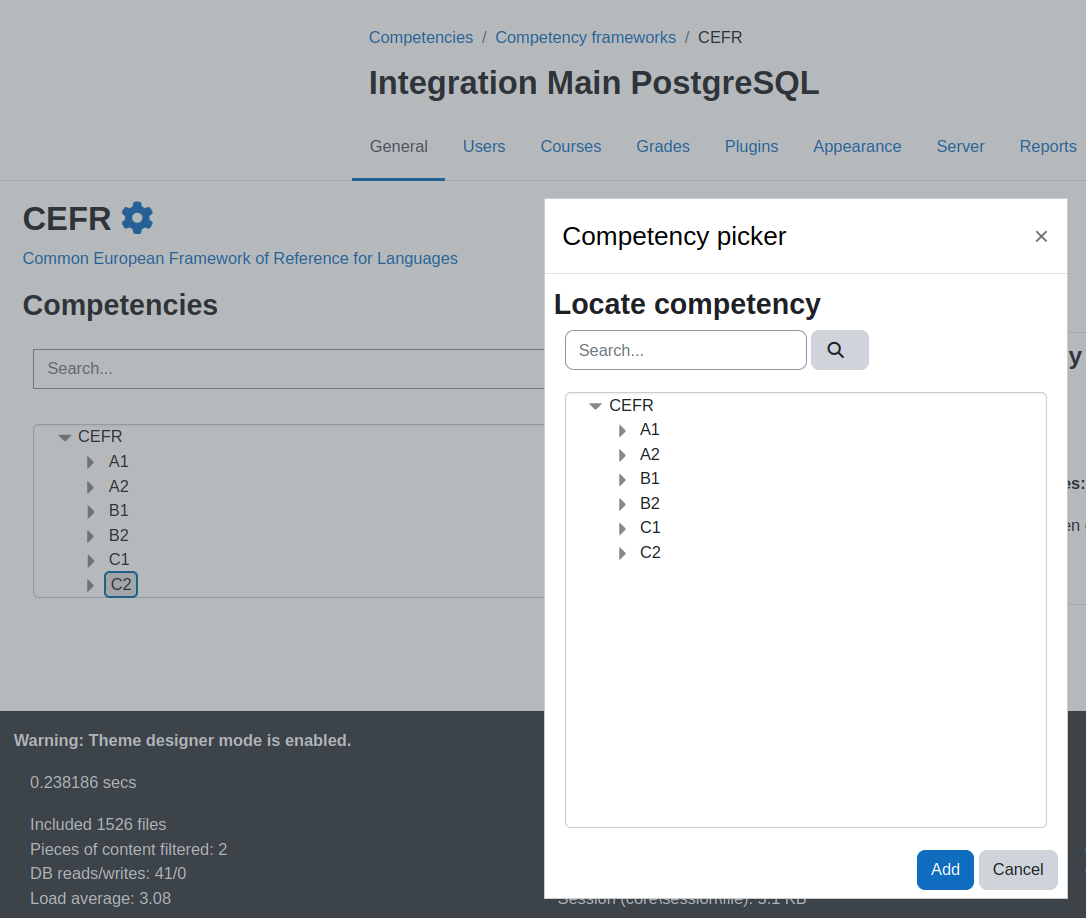Select CEFR root label in Competency picker

[x=631, y=405]
